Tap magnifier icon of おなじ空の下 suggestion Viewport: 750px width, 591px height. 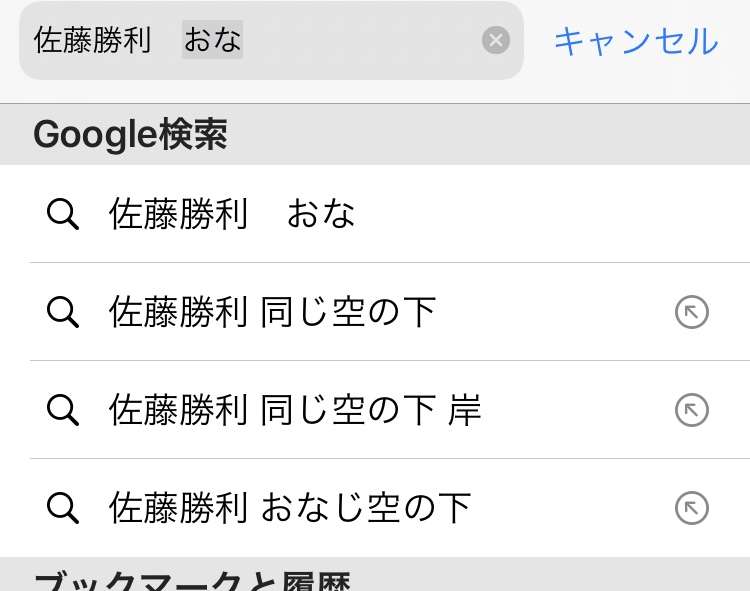click(x=63, y=508)
